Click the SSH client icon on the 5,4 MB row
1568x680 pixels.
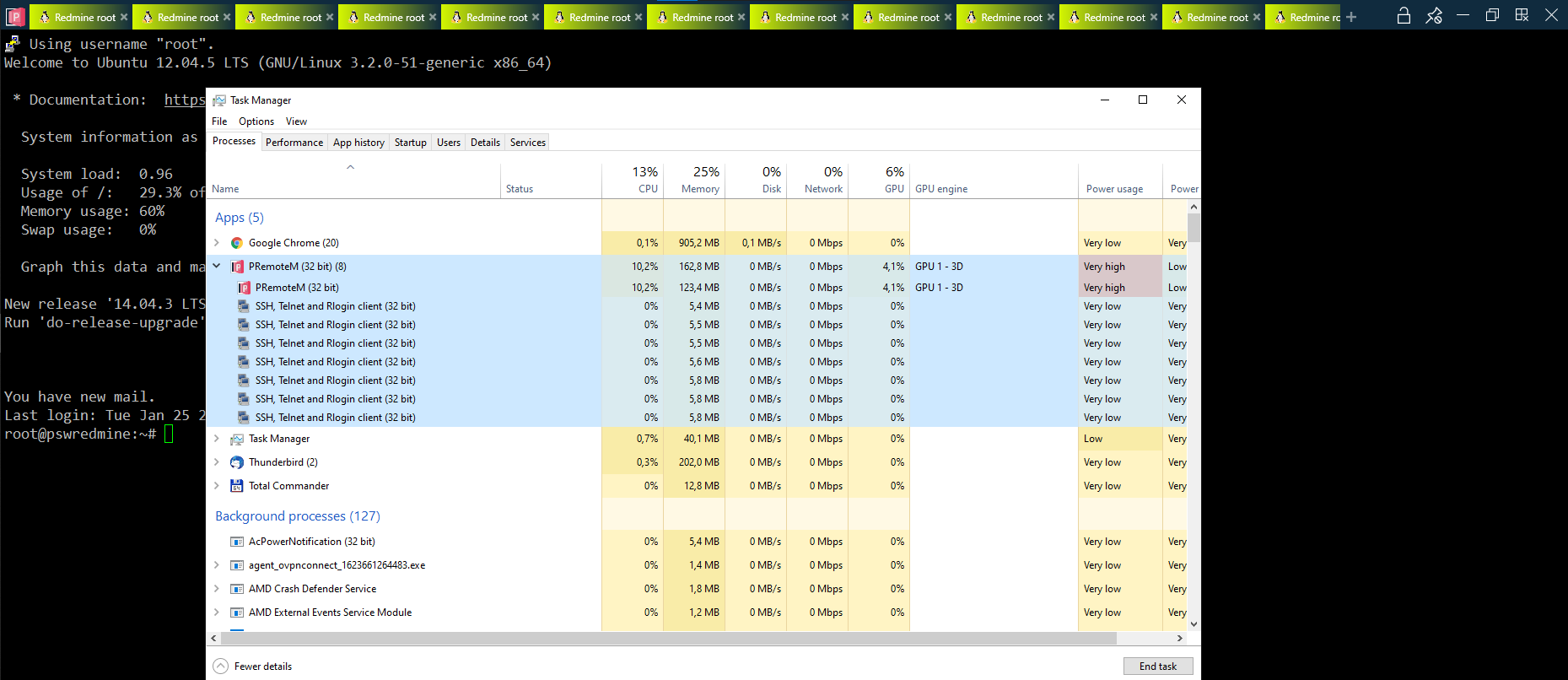(x=244, y=306)
